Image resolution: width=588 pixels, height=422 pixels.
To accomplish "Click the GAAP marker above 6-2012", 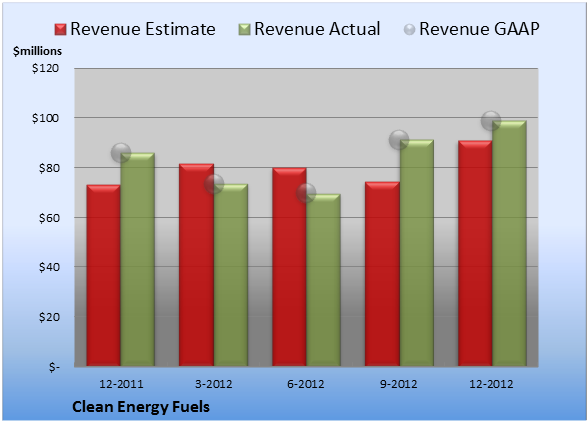I will tap(306, 193).
